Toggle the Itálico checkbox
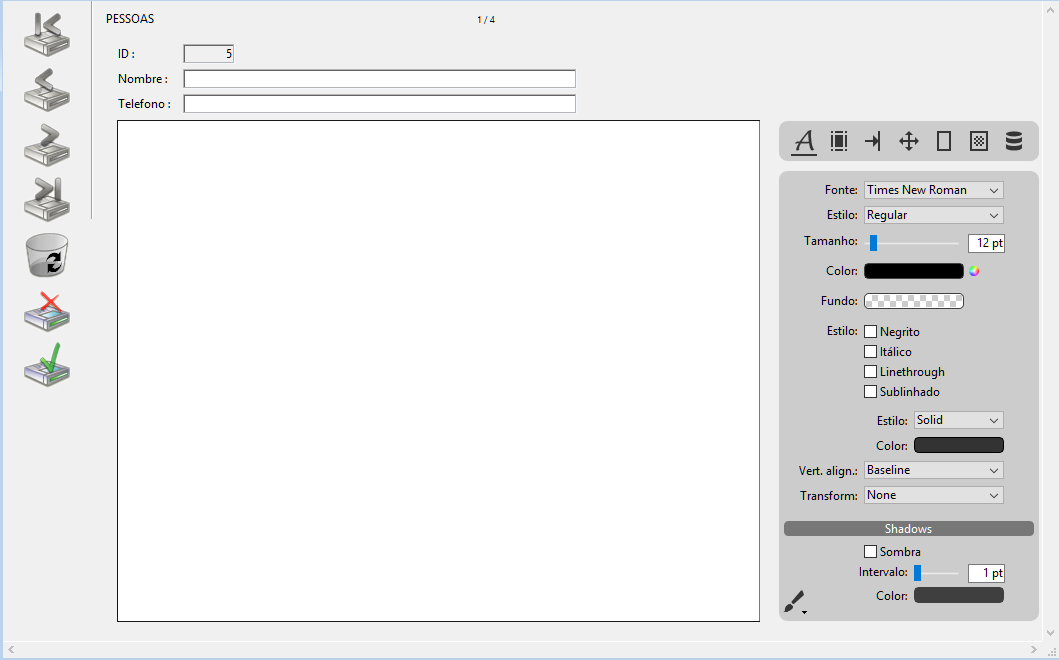Screen dimensions: 1059x660 [x=871, y=352]
